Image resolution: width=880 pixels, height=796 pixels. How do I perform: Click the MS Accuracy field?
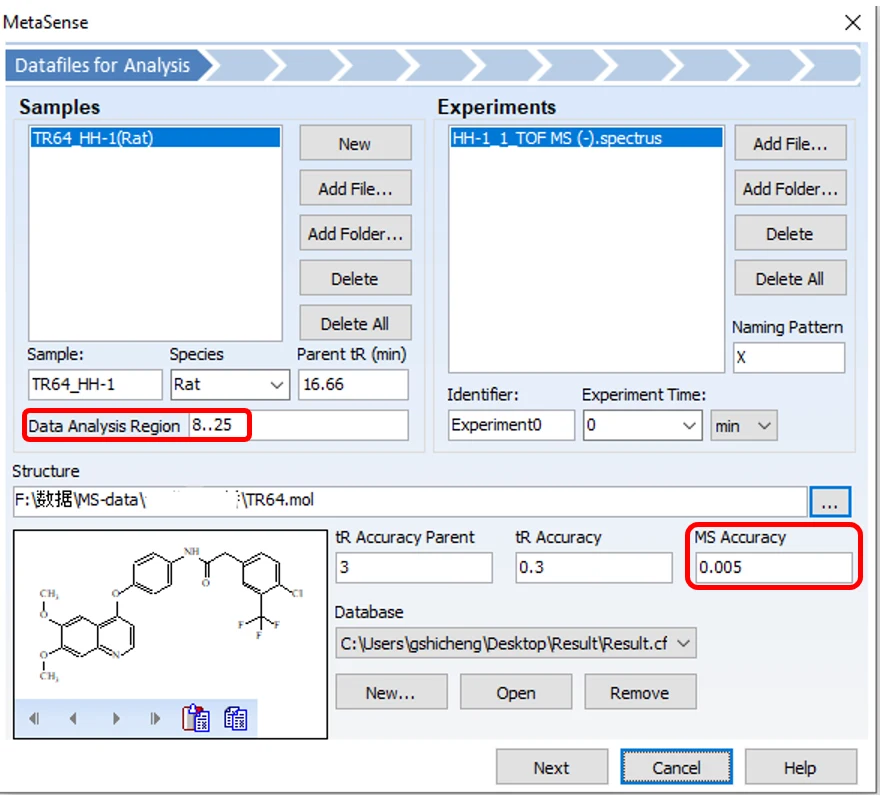[774, 568]
